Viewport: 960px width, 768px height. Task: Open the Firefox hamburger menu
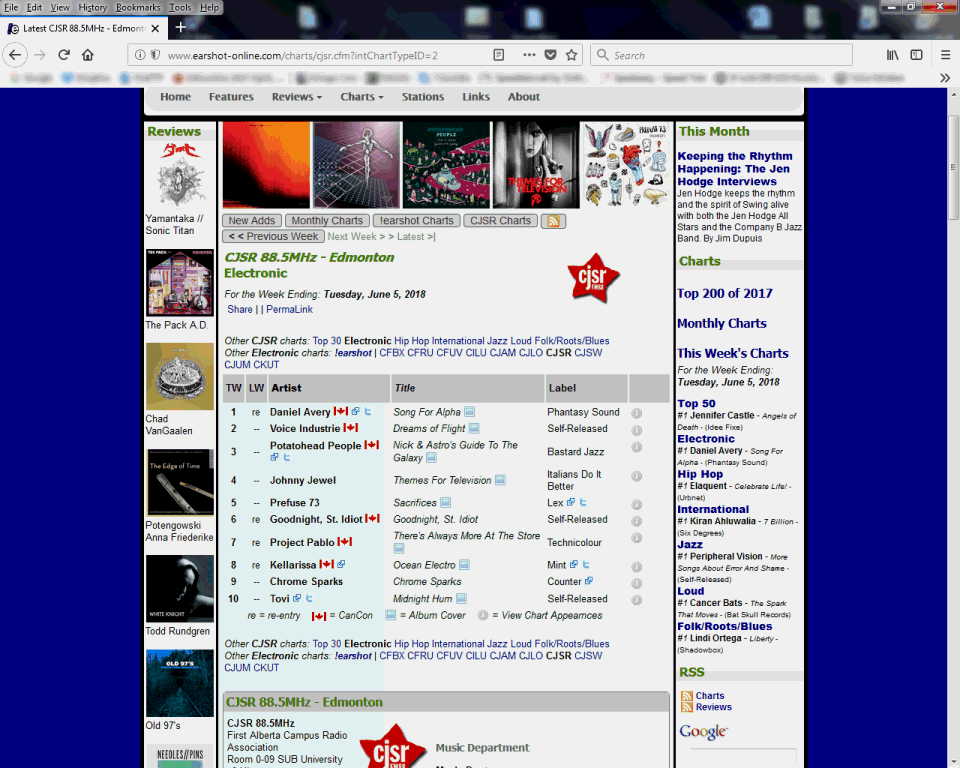[x=945, y=55]
